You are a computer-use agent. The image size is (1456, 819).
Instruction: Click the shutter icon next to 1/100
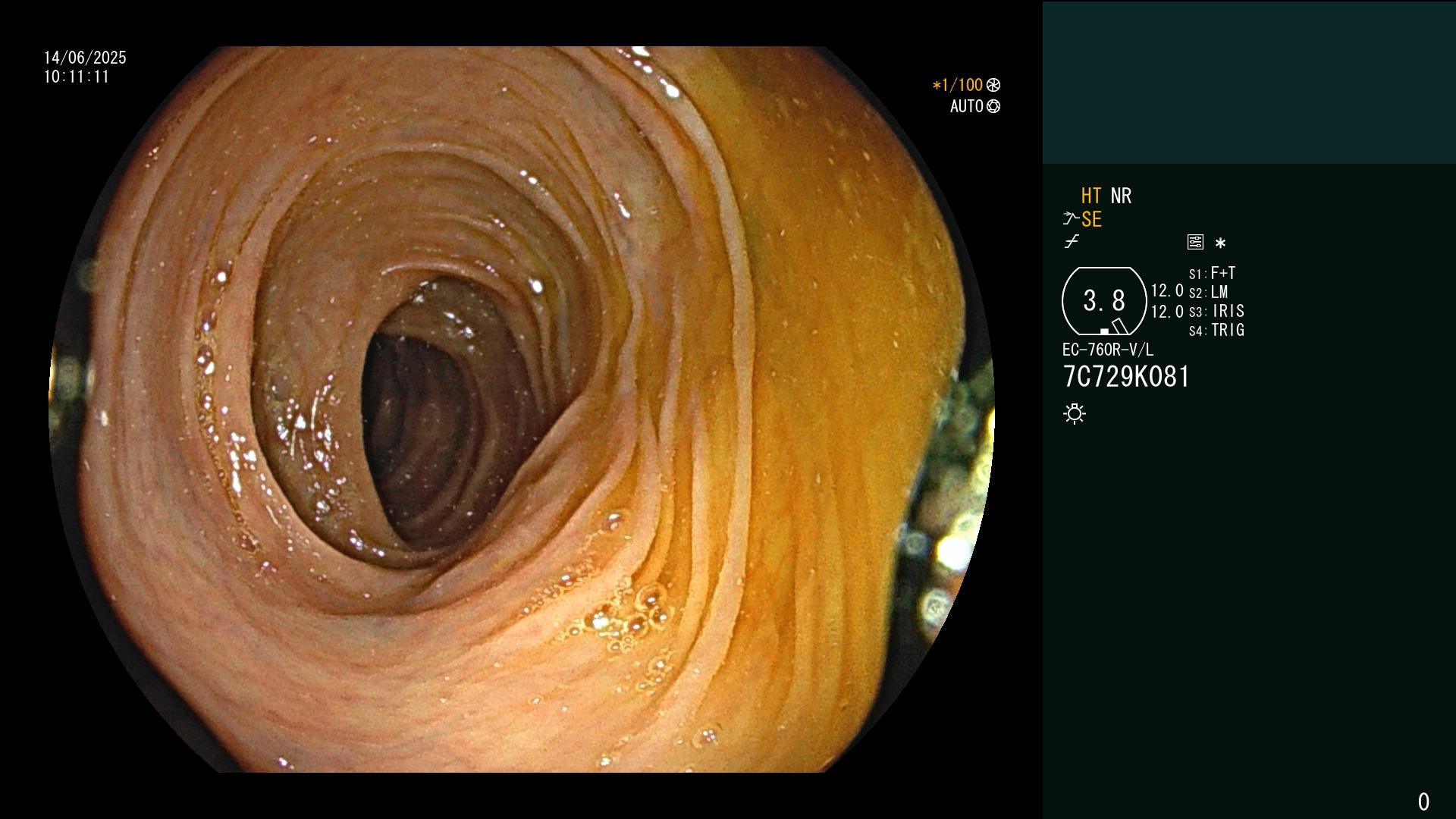993,85
